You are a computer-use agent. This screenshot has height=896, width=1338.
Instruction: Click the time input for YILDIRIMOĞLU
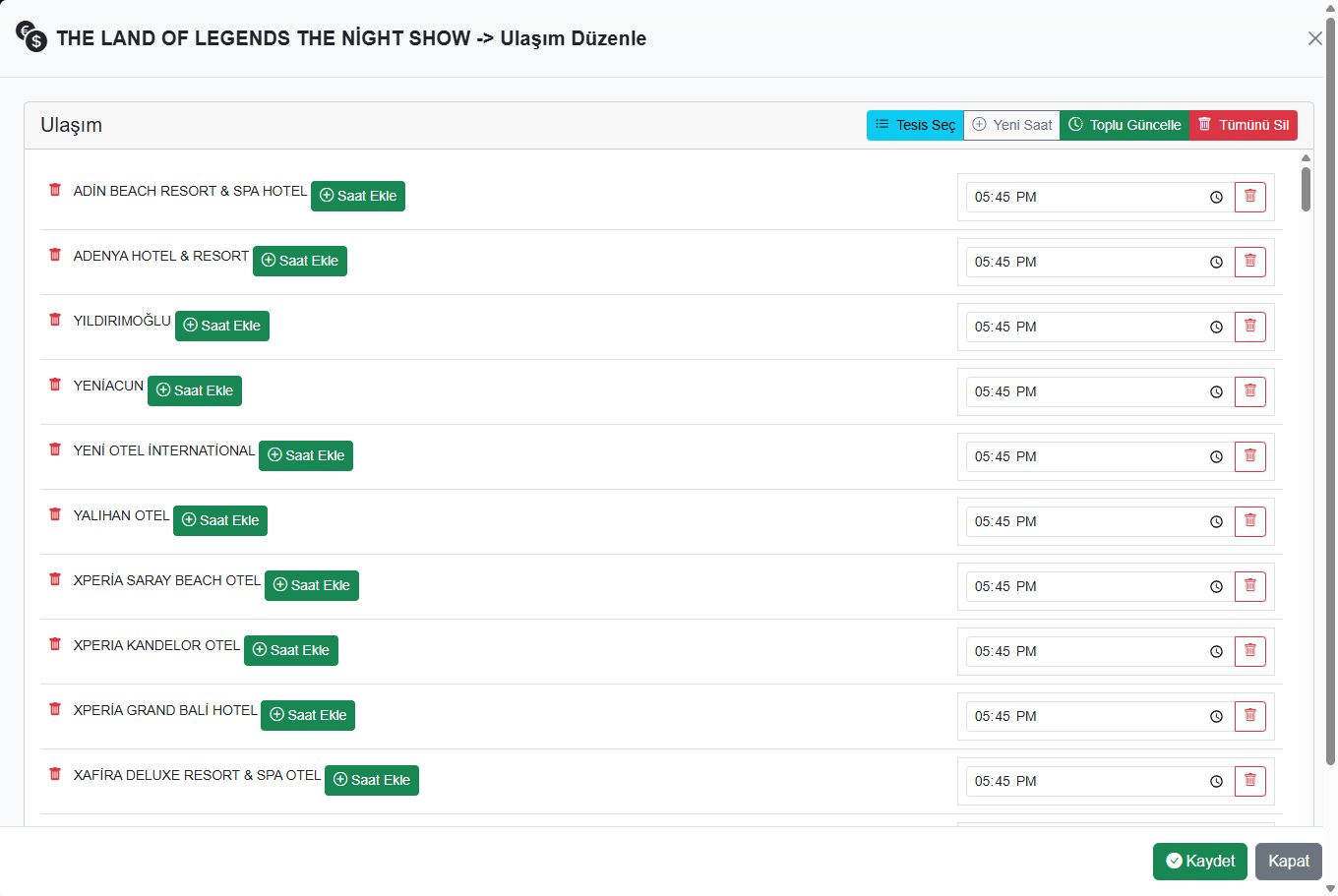coord(1082,327)
